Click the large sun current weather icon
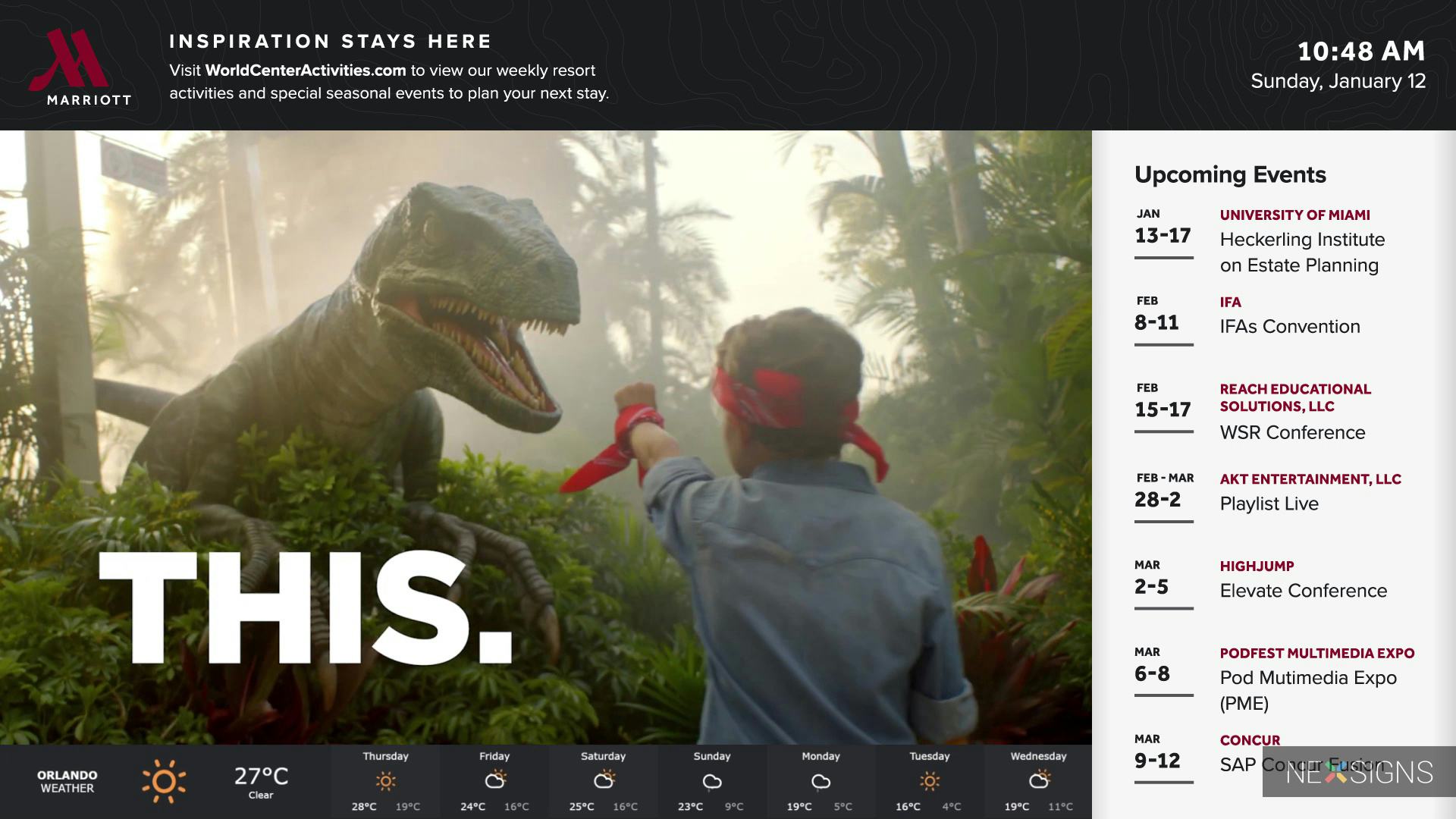Image resolution: width=1456 pixels, height=819 pixels. (164, 781)
